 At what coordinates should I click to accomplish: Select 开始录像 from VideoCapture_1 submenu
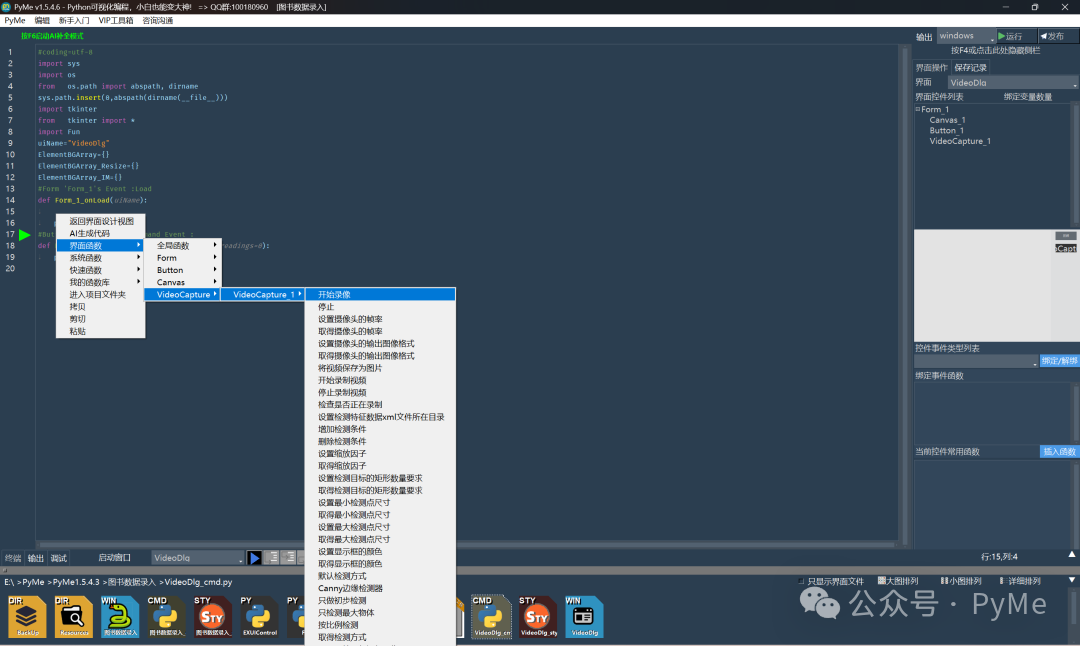tap(380, 294)
